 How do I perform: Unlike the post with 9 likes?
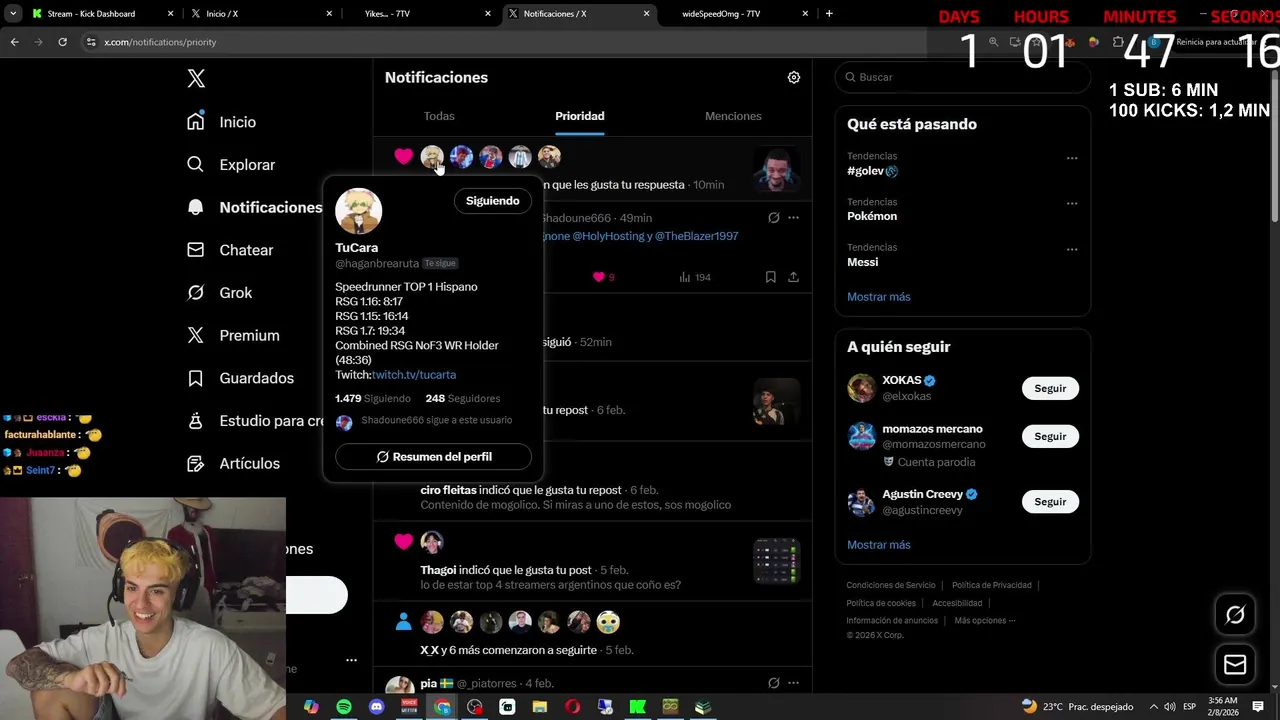(603, 277)
